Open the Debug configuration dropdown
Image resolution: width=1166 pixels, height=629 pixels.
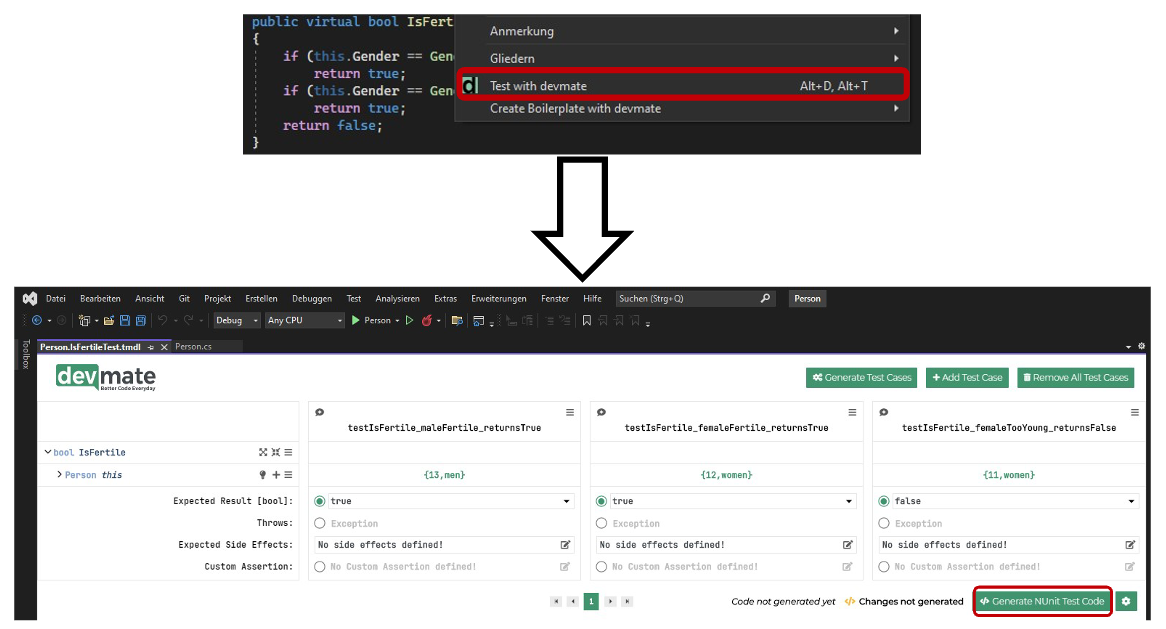[236, 320]
